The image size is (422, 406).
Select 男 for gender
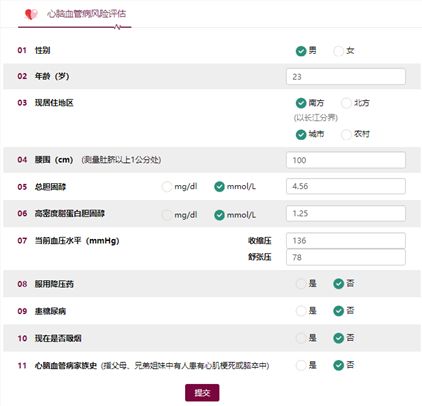click(301, 51)
